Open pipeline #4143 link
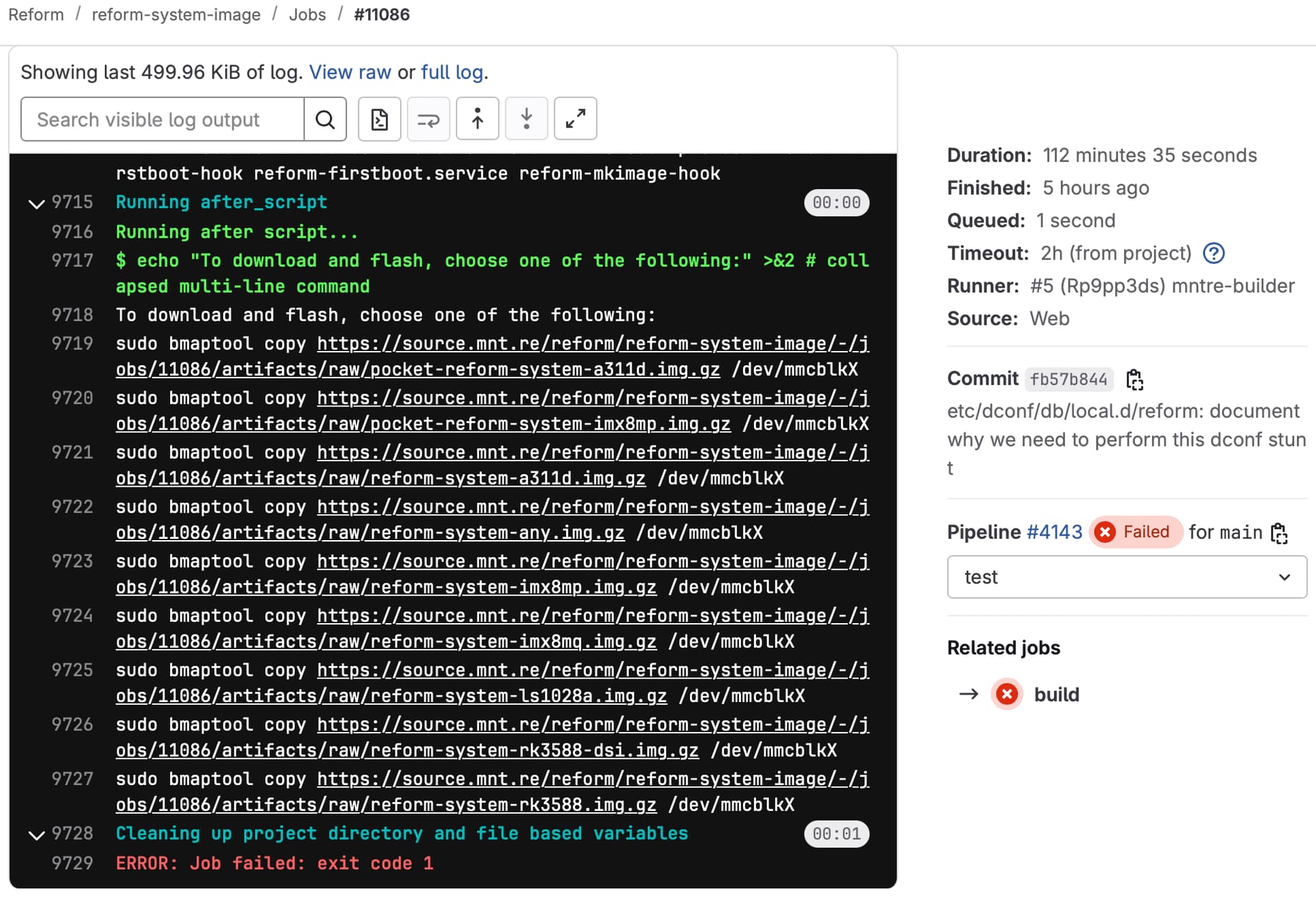Image resolution: width=1316 pixels, height=898 pixels. (x=1054, y=532)
